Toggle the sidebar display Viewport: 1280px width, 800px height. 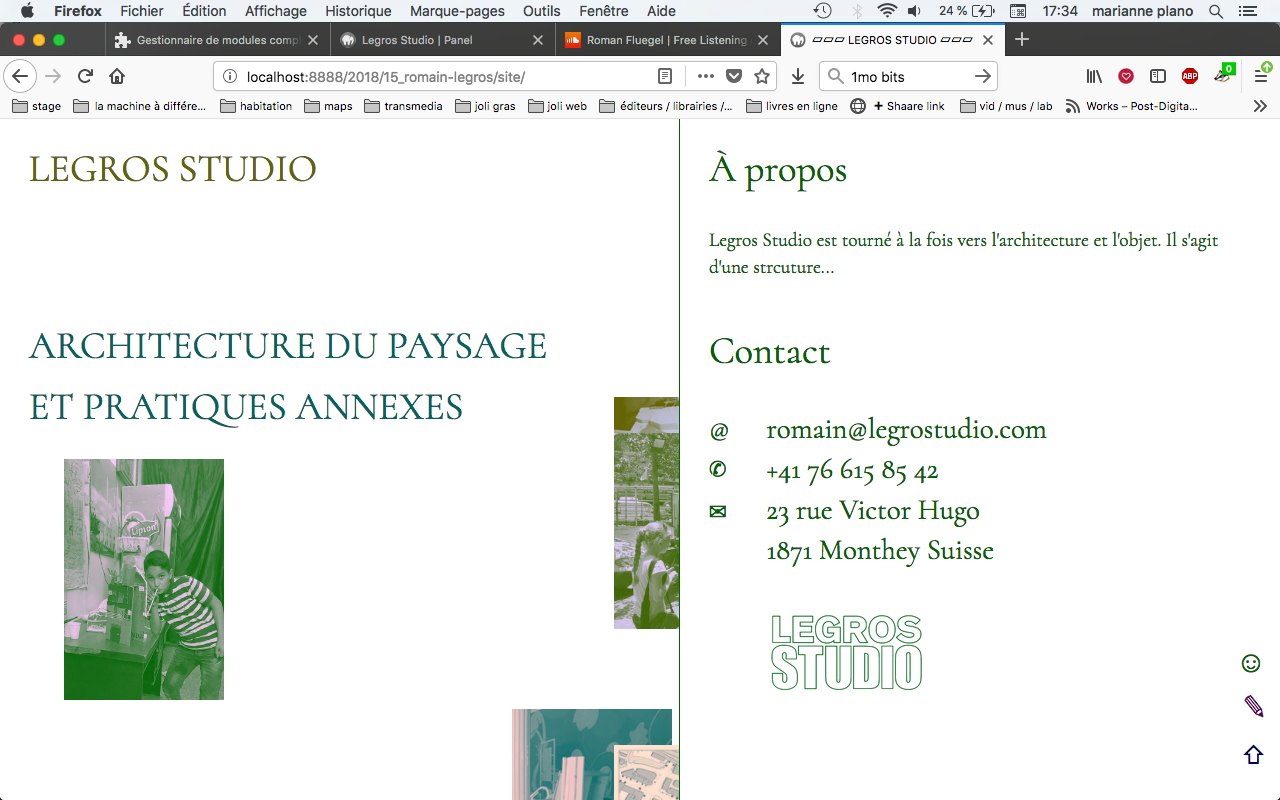click(1158, 76)
